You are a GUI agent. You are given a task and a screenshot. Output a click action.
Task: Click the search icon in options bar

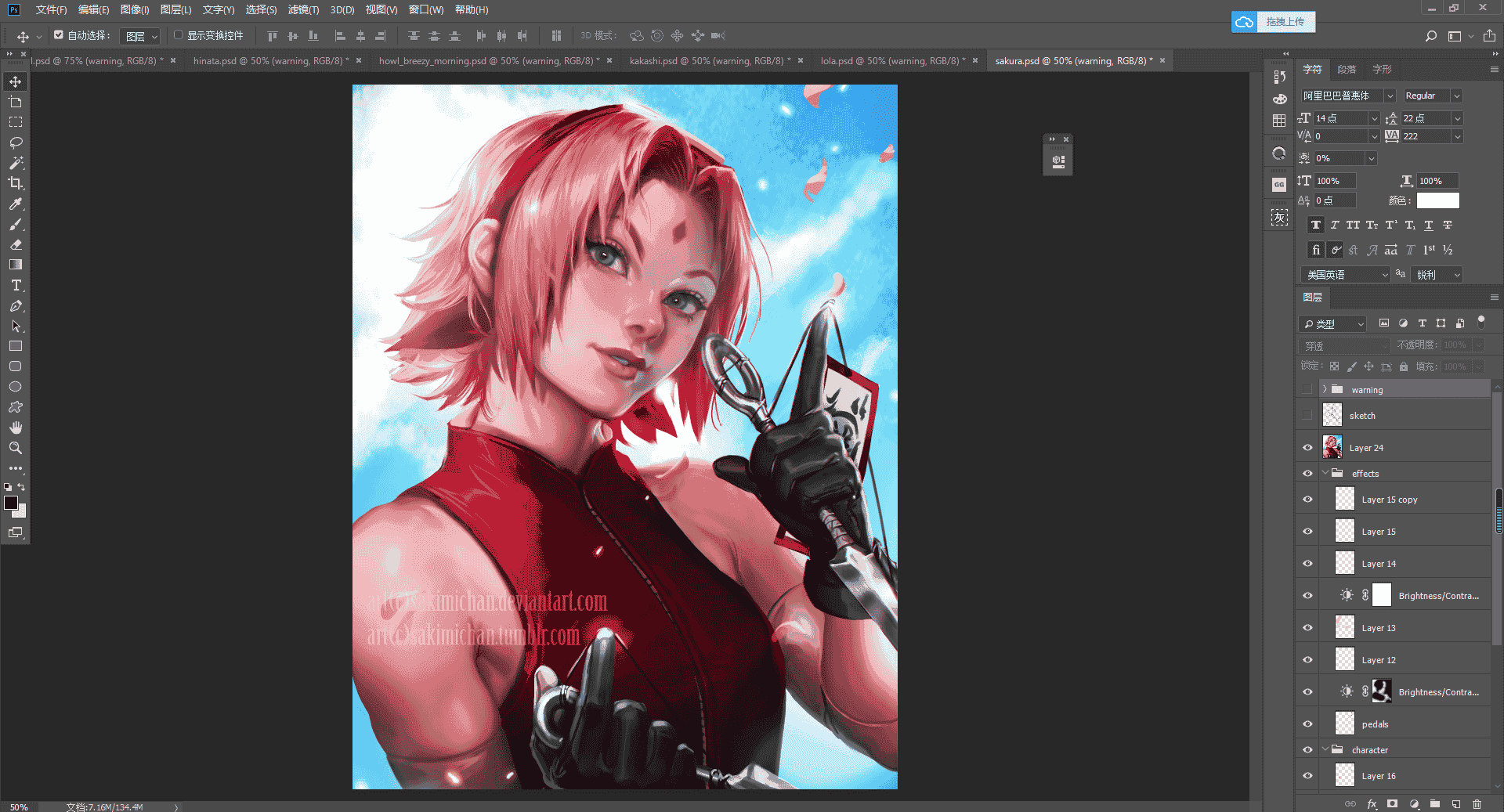(x=1431, y=36)
